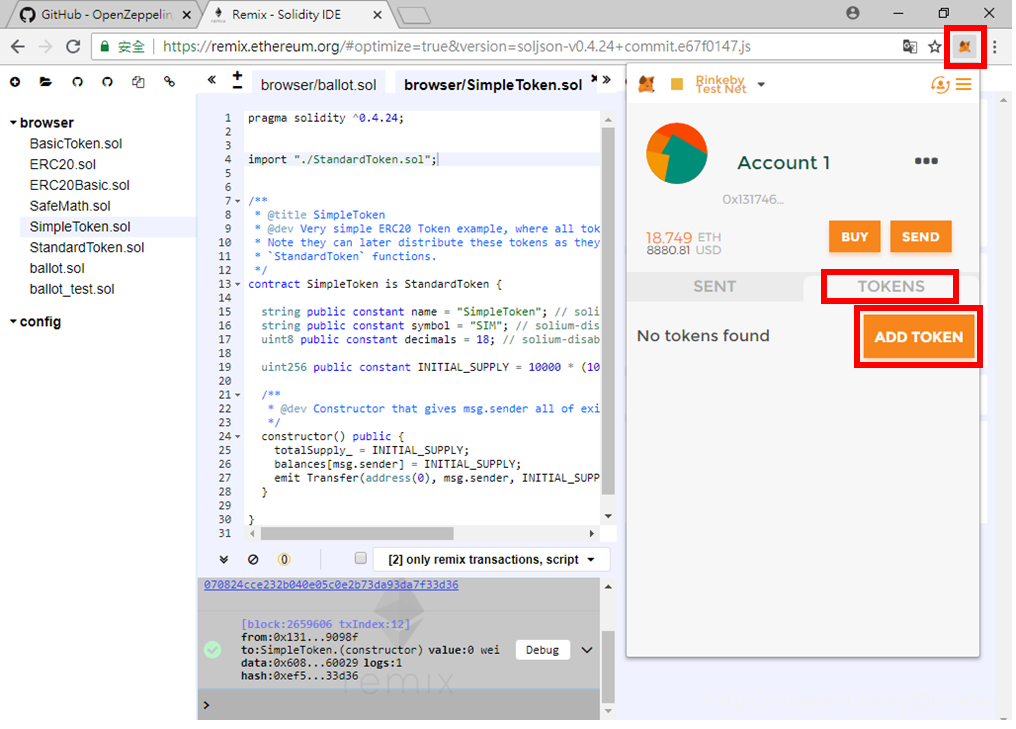
Task: Expand transaction details chevron beside Debug
Action: click(x=587, y=650)
